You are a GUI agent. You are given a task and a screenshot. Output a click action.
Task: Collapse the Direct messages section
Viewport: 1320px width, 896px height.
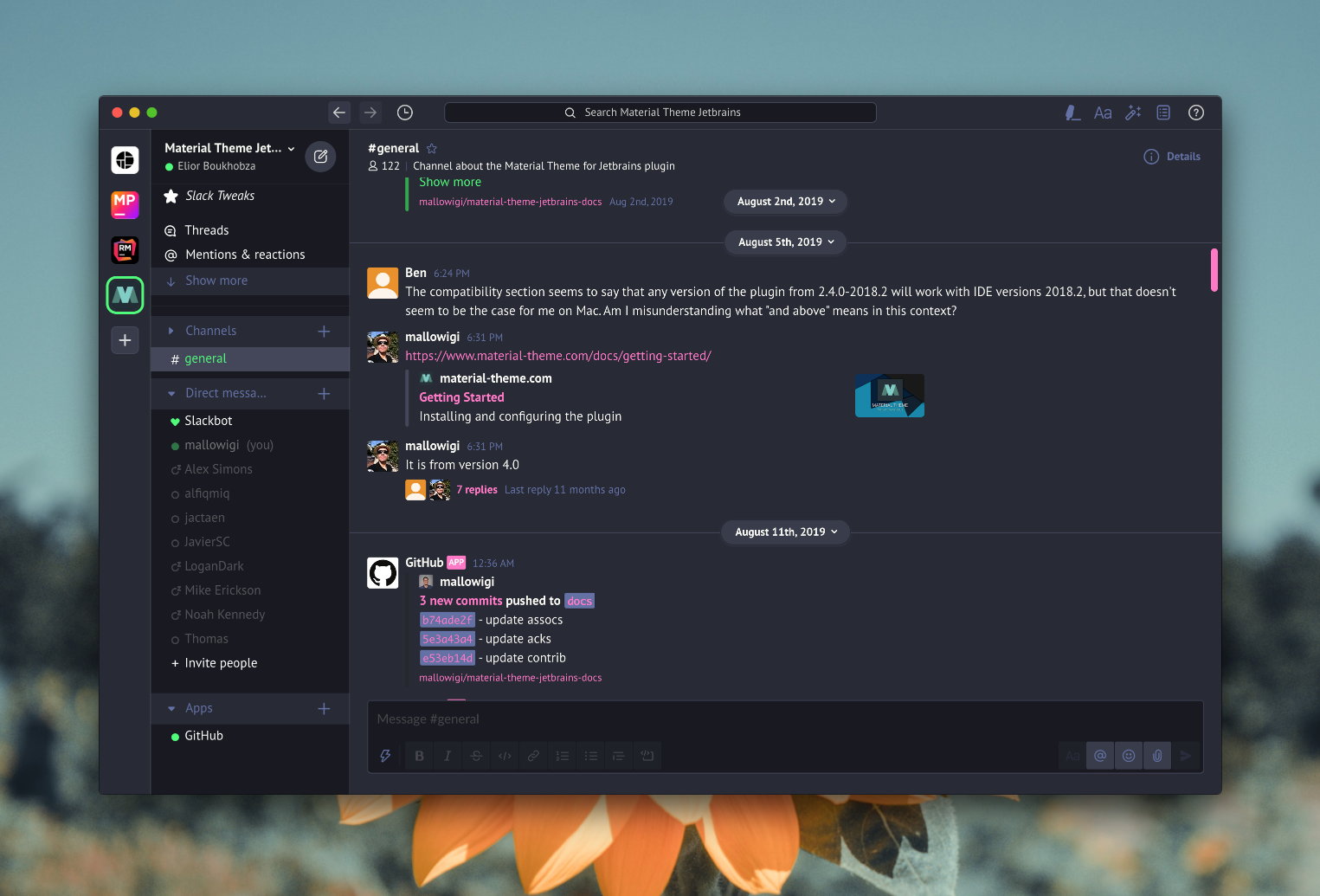coord(171,393)
